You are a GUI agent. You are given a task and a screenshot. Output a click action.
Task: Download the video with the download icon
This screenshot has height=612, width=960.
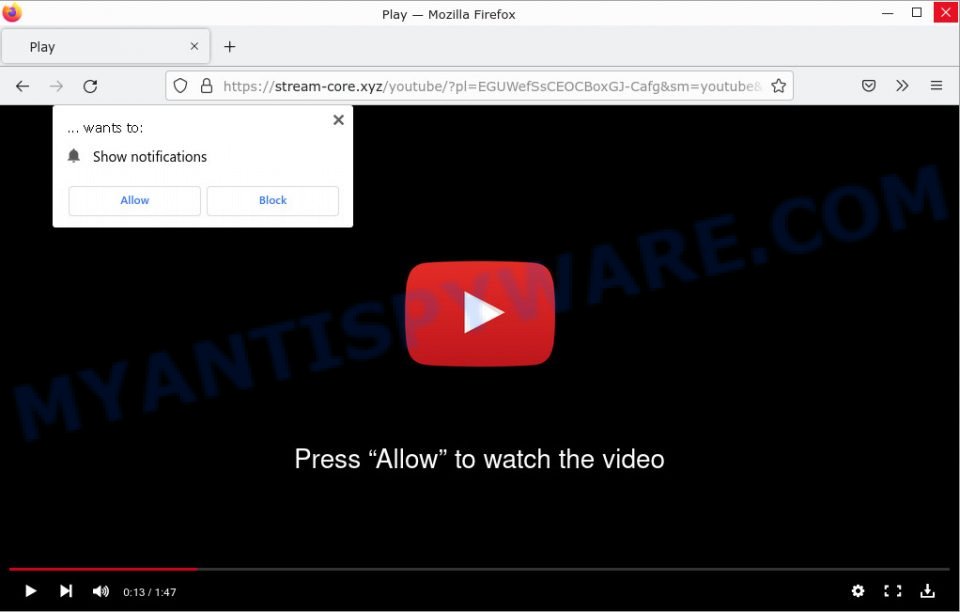(928, 591)
